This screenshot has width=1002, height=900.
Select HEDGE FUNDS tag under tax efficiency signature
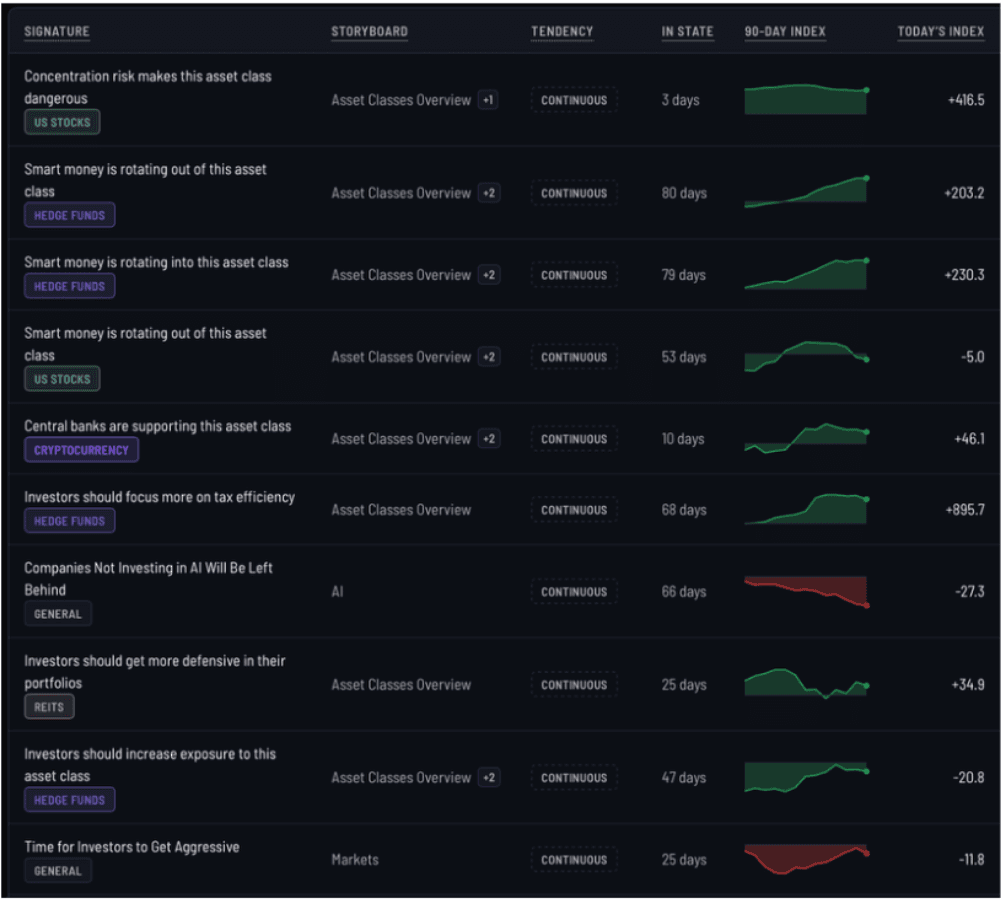pos(70,521)
